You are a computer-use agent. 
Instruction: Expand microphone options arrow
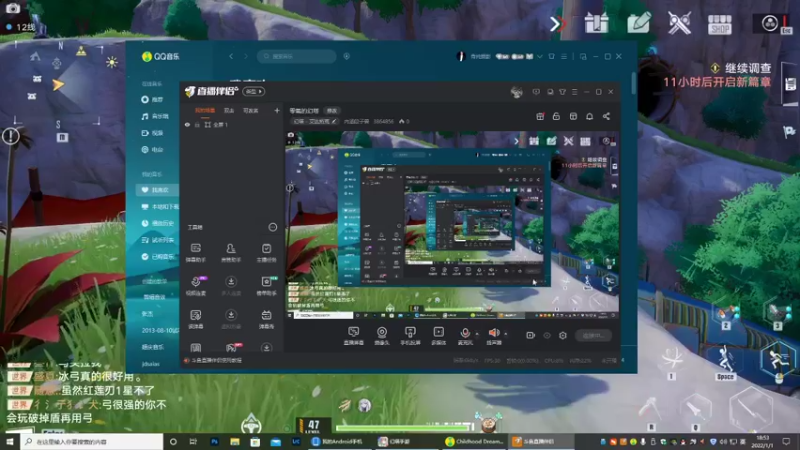coord(478,334)
